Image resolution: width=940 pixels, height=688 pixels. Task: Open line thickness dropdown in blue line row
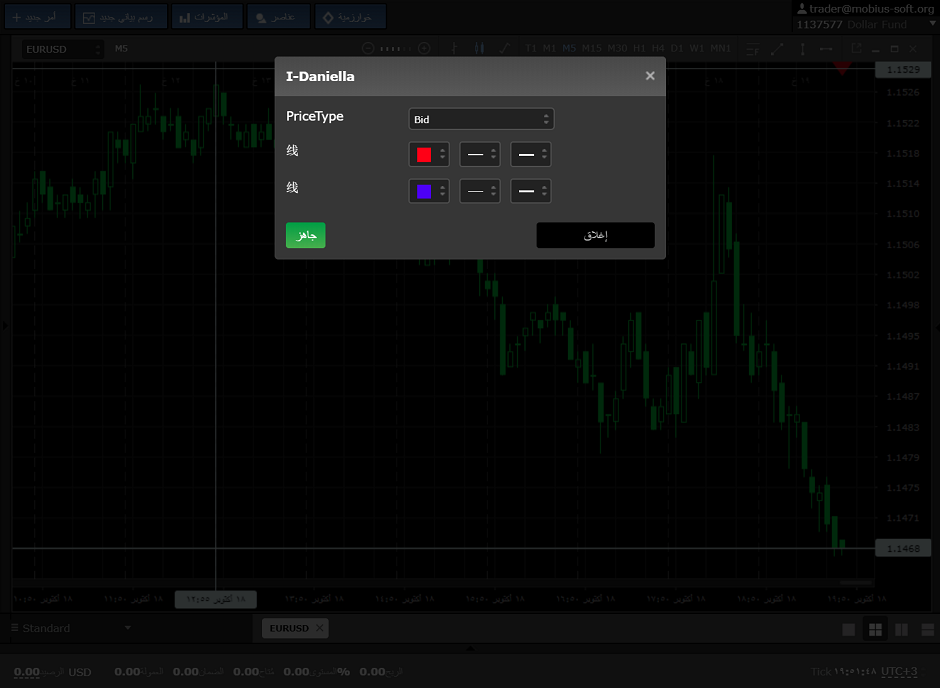(480, 191)
